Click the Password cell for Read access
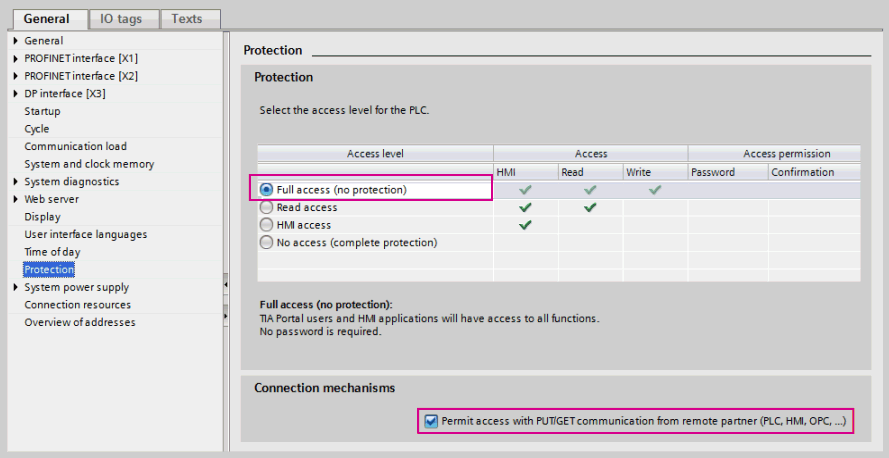 tap(726, 207)
